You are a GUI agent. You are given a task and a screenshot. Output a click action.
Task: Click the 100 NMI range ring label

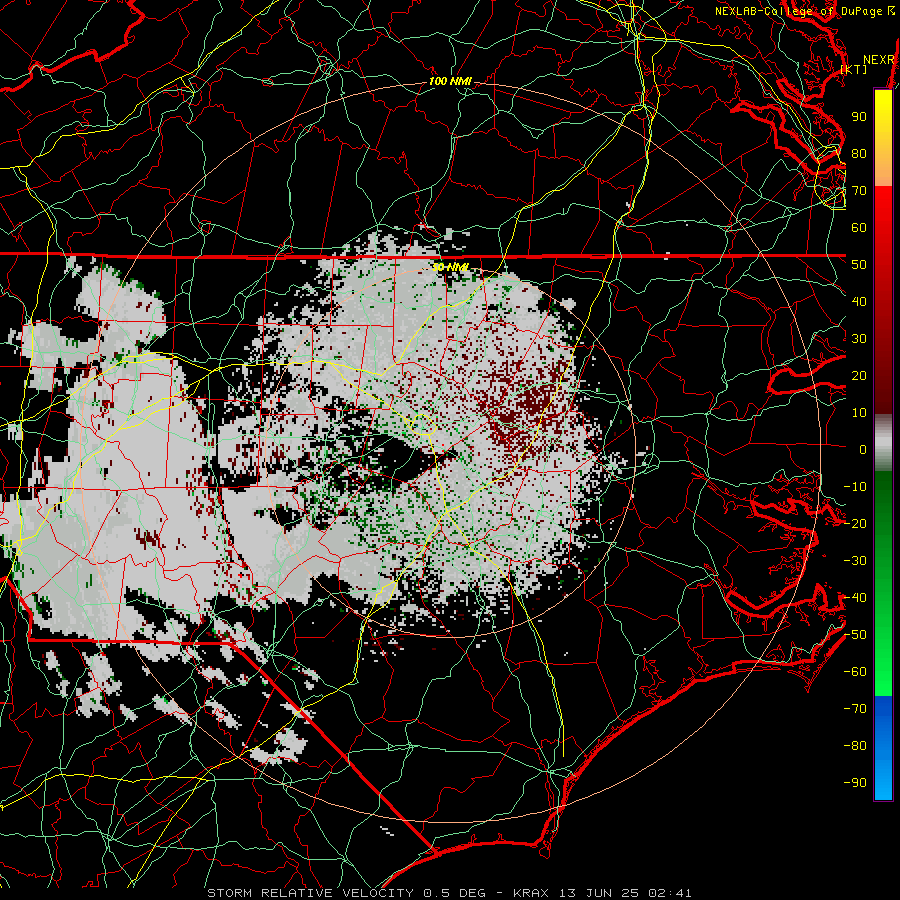pyautogui.click(x=450, y=82)
